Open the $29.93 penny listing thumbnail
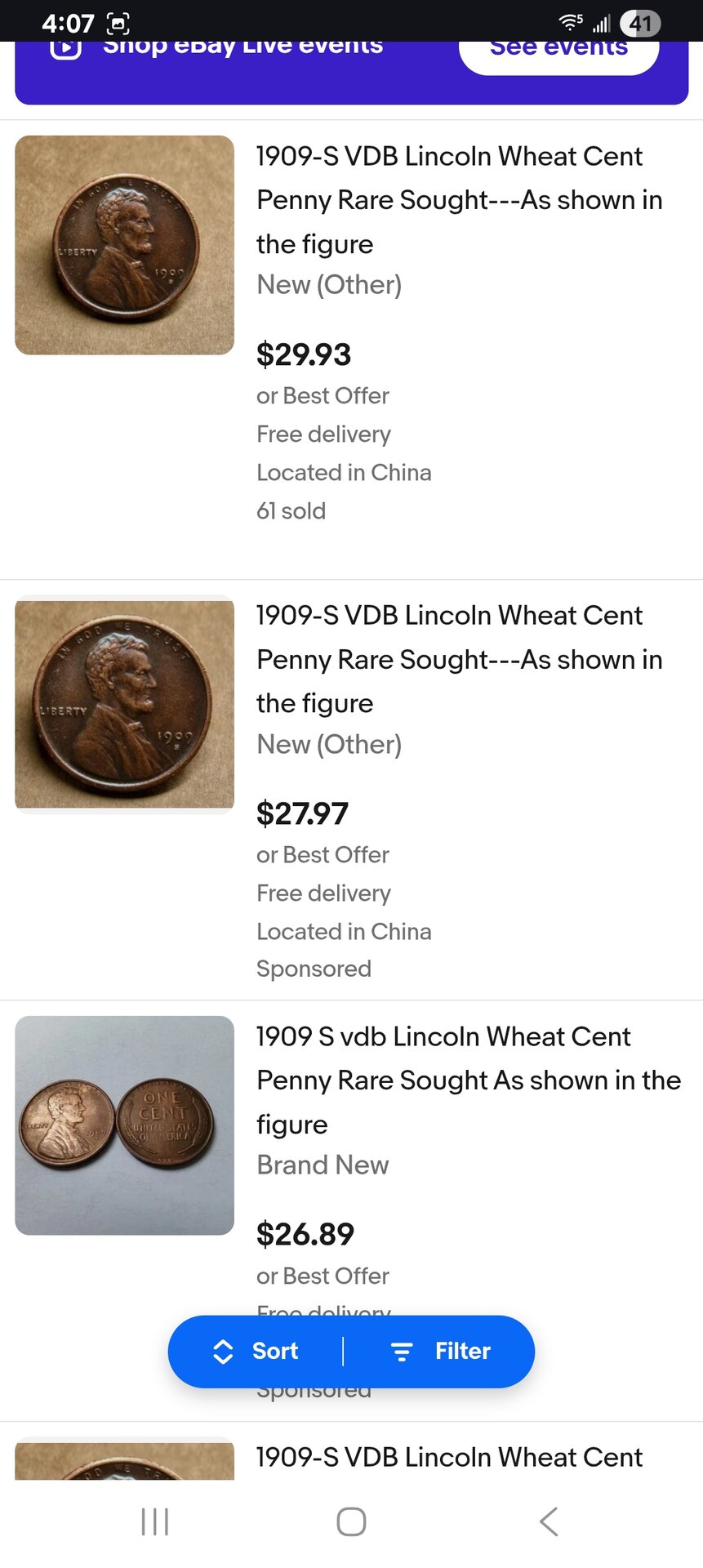The width and height of the screenshot is (703, 1568). coord(125,245)
